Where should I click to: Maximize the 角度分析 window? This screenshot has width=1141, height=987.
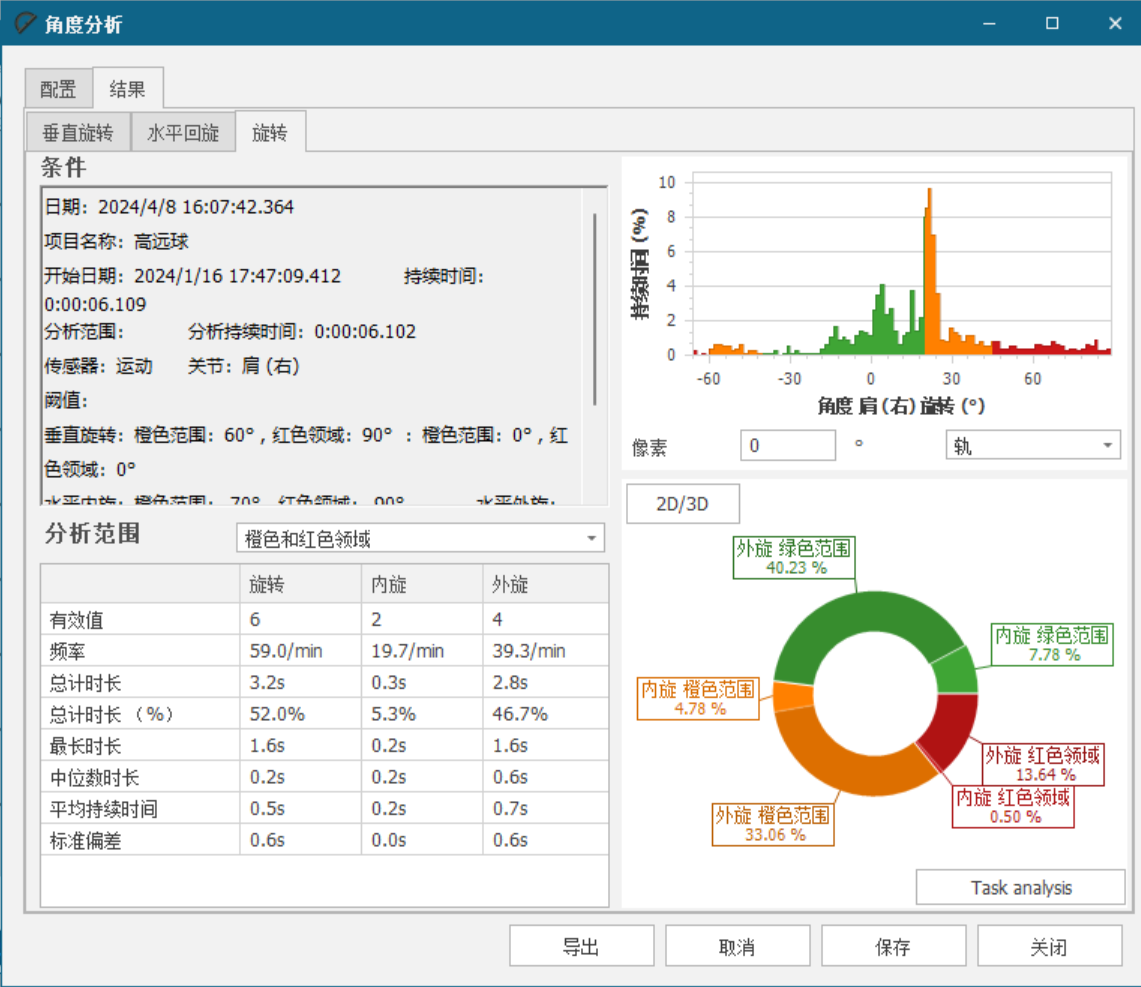(1052, 23)
